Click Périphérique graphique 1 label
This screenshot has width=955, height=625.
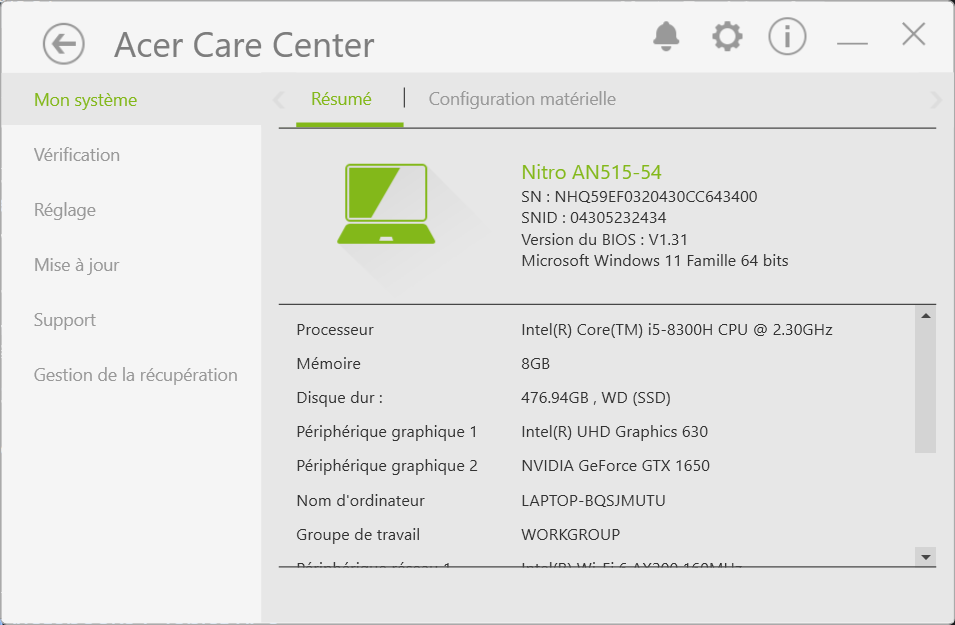pyautogui.click(x=387, y=432)
